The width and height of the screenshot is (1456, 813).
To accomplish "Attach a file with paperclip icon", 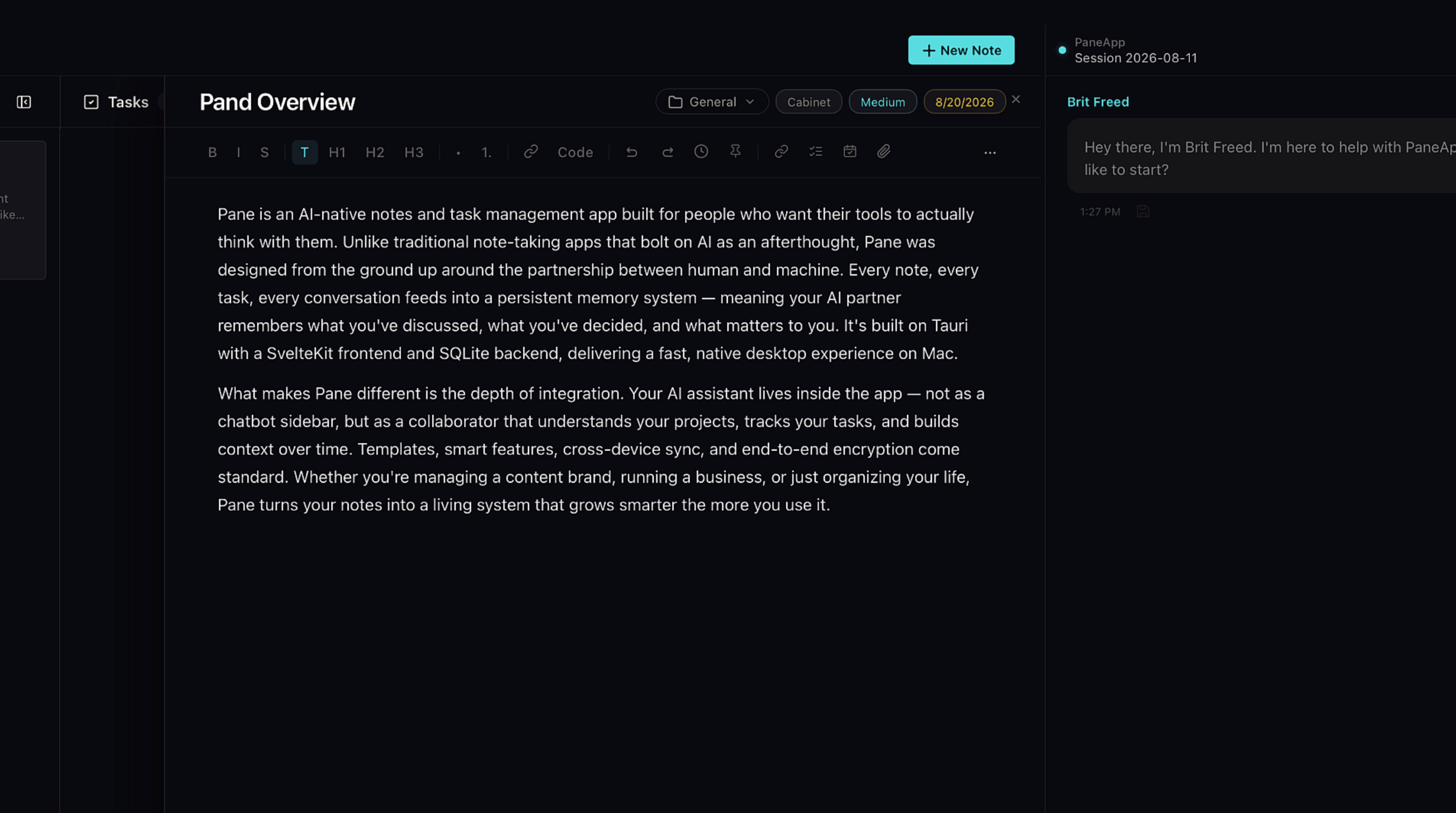I will (884, 151).
